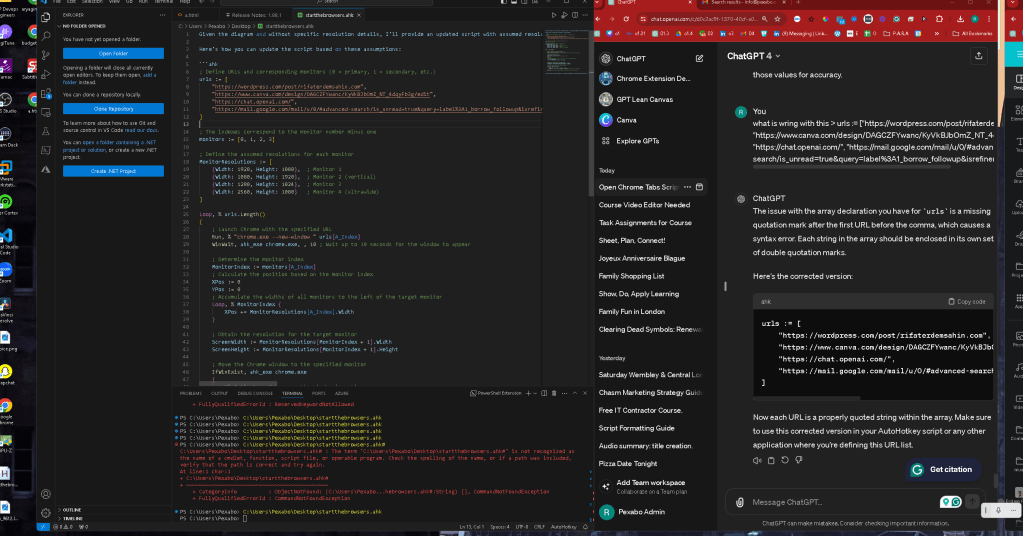The height and width of the screenshot is (536, 1023).
Task: Open Course Video Editor Needed chat
Action: point(644,205)
